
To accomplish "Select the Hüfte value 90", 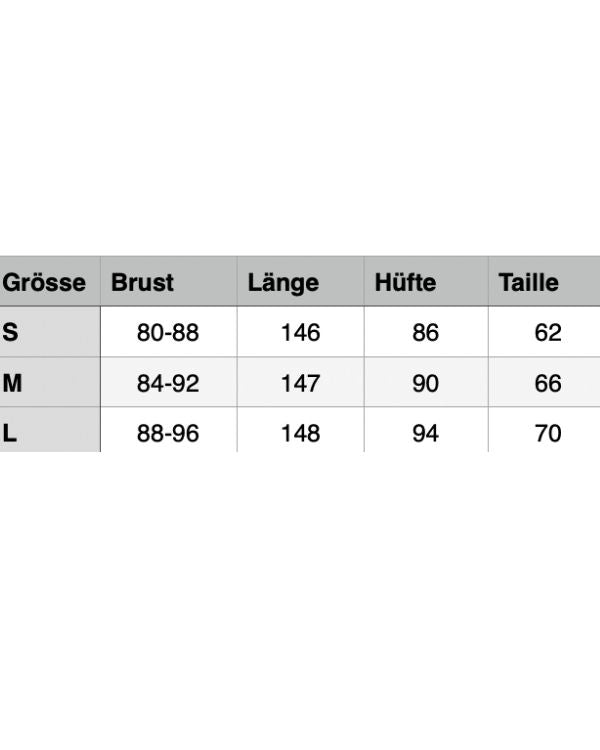I will coord(426,383).
